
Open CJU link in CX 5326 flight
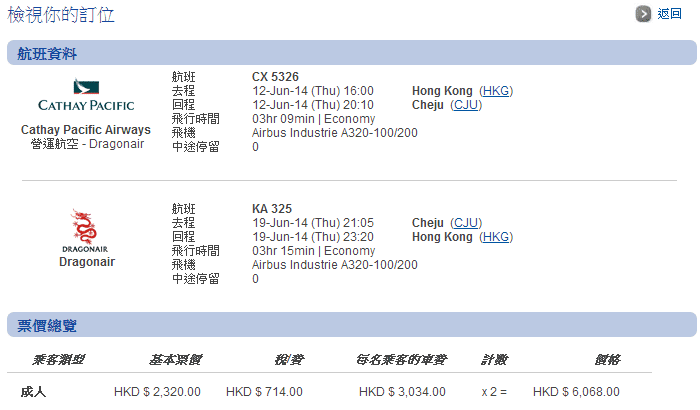(465, 105)
